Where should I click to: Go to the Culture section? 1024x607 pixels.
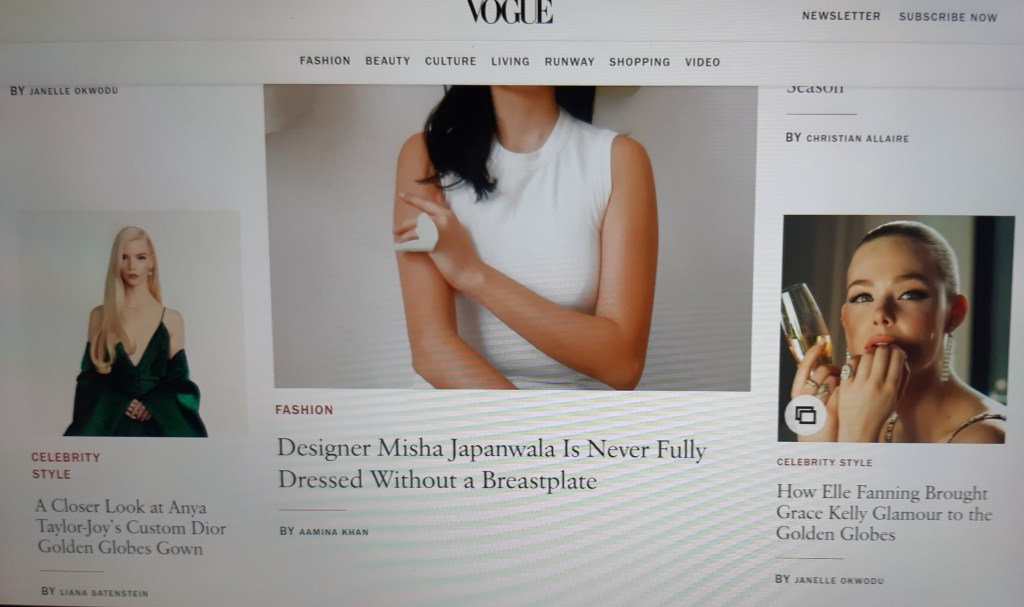pos(451,61)
